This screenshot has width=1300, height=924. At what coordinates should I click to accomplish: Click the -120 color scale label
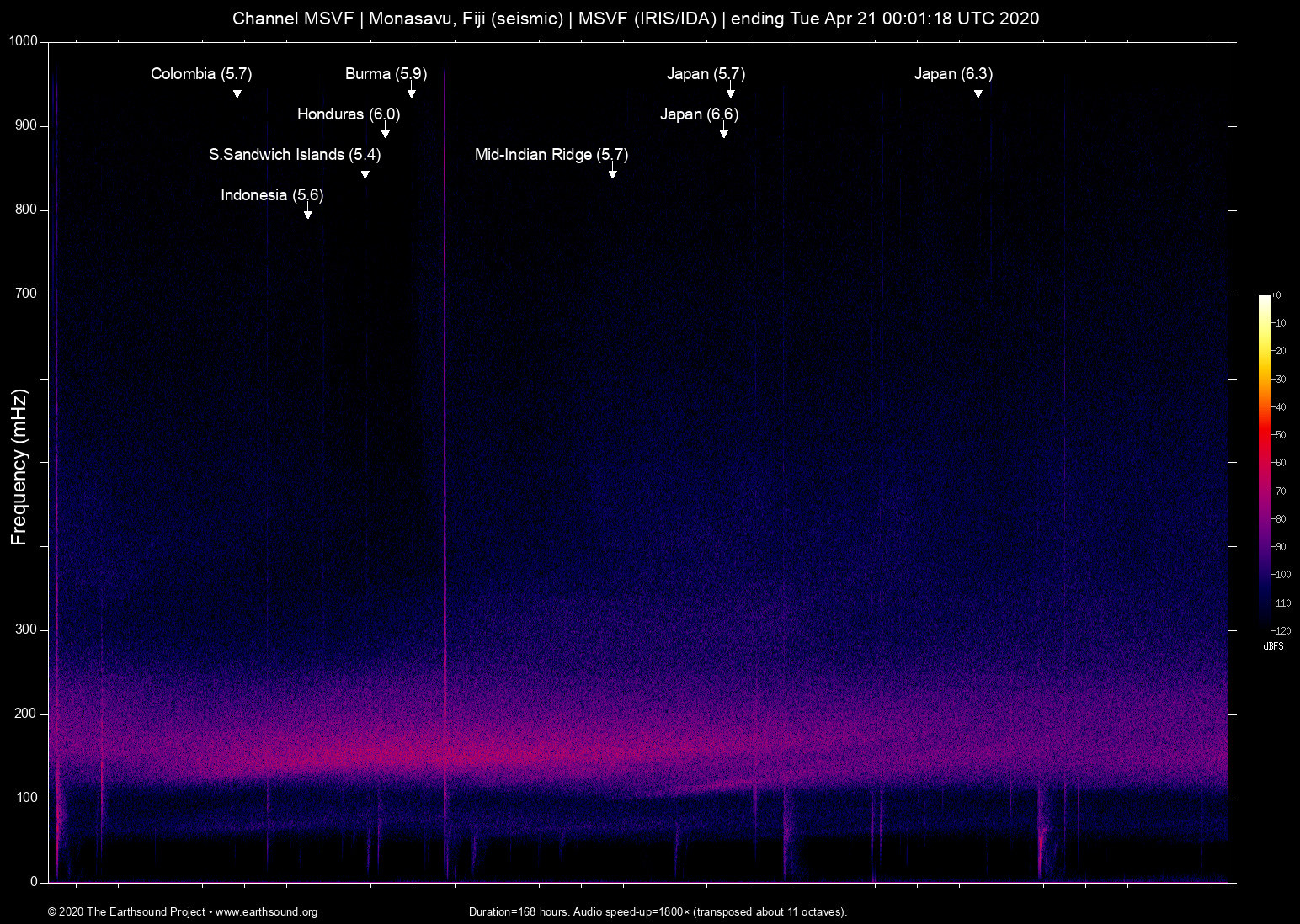(x=1281, y=630)
